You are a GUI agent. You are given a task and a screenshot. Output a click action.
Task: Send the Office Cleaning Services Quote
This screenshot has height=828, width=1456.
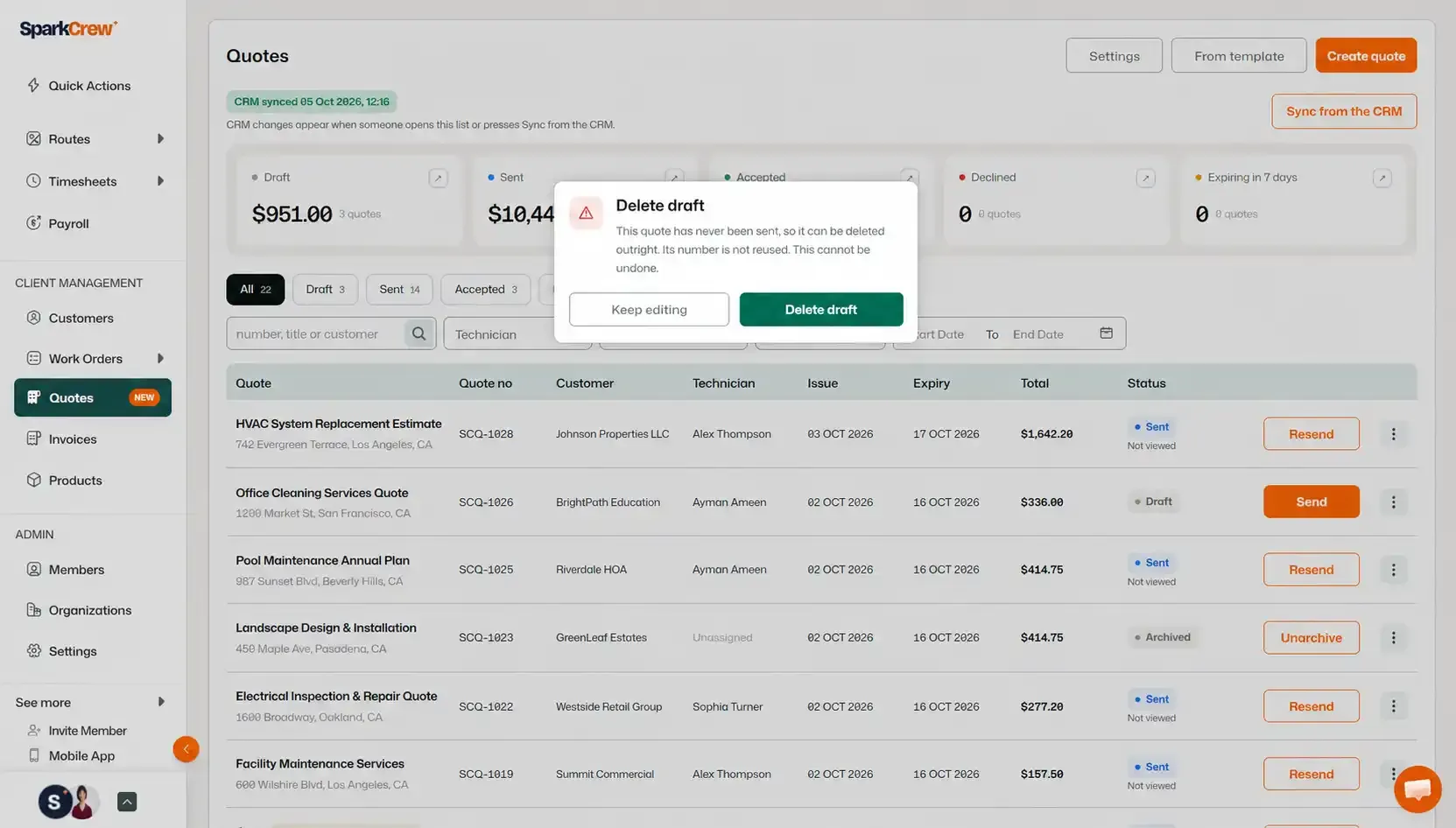click(1312, 502)
